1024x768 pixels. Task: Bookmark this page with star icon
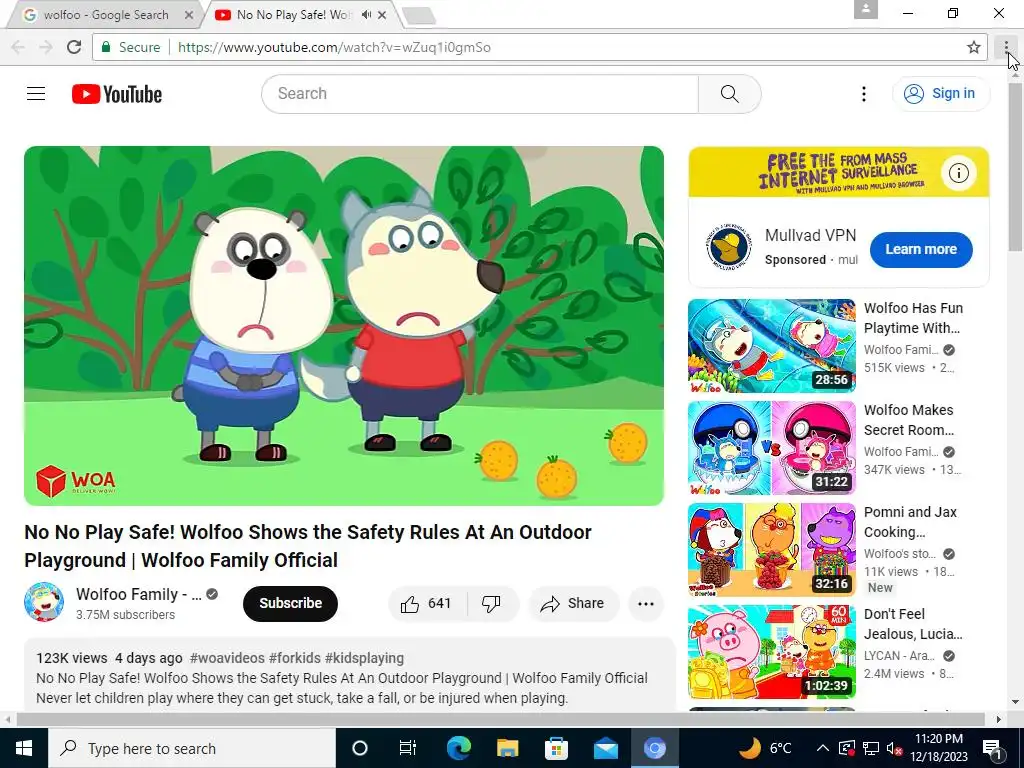coord(974,47)
